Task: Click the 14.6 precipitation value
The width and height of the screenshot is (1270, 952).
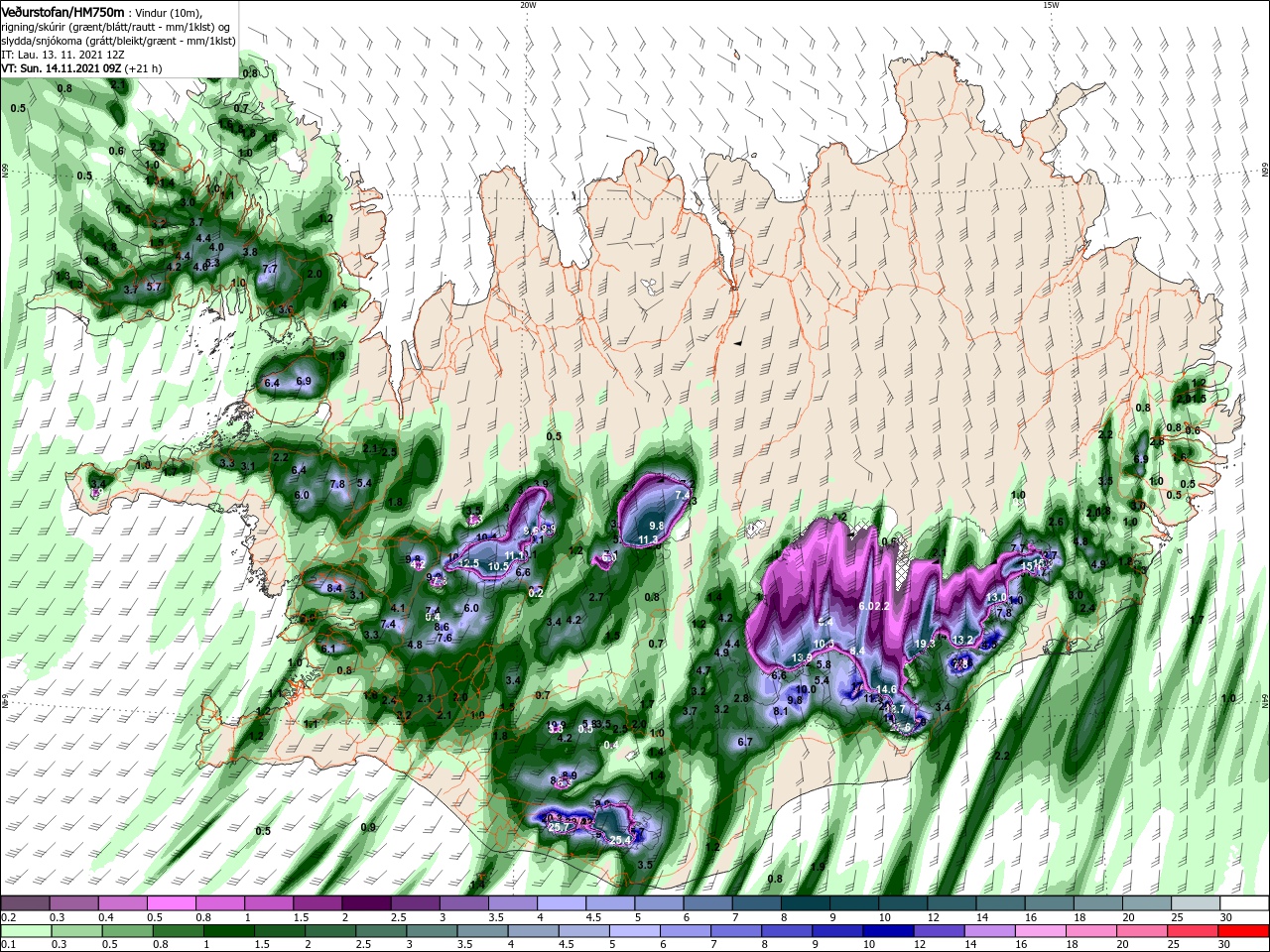Action: pyautogui.click(x=886, y=689)
